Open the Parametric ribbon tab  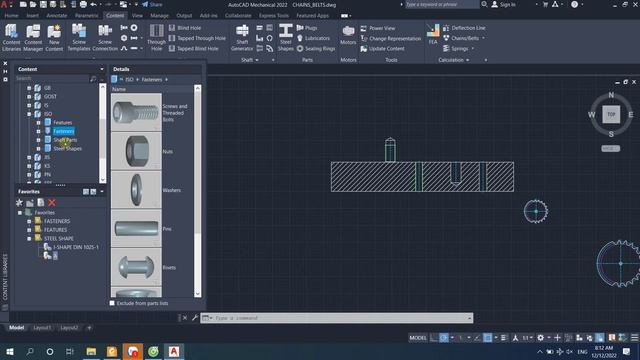(x=86, y=16)
